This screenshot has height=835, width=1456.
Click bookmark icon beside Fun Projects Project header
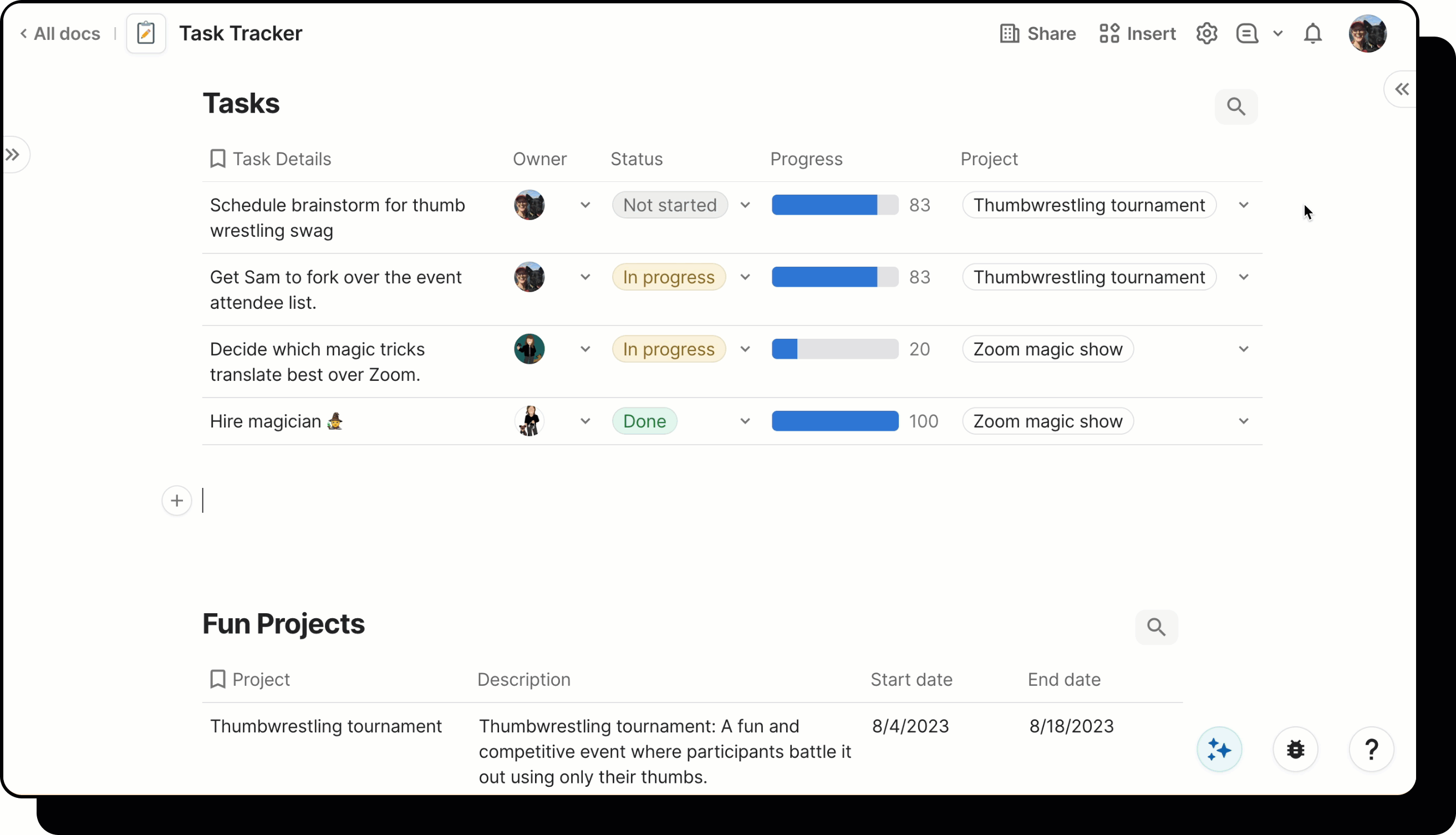pos(217,680)
